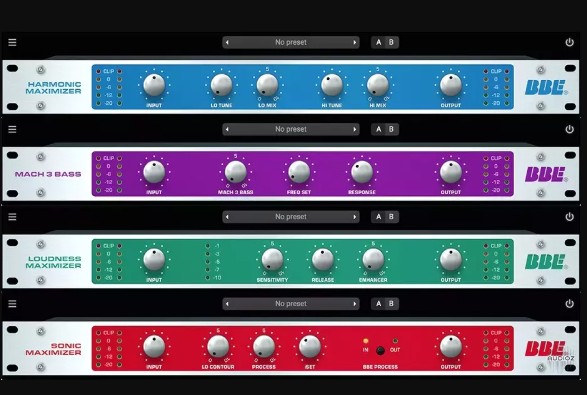587x395 pixels.
Task: Click the Mach 3 Bass amount knob
Action: 235,172
